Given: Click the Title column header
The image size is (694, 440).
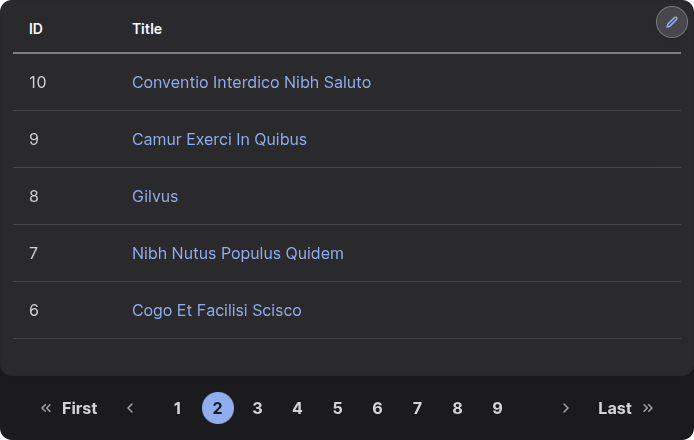Looking at the screenshot, I should (x=147, y=29).
